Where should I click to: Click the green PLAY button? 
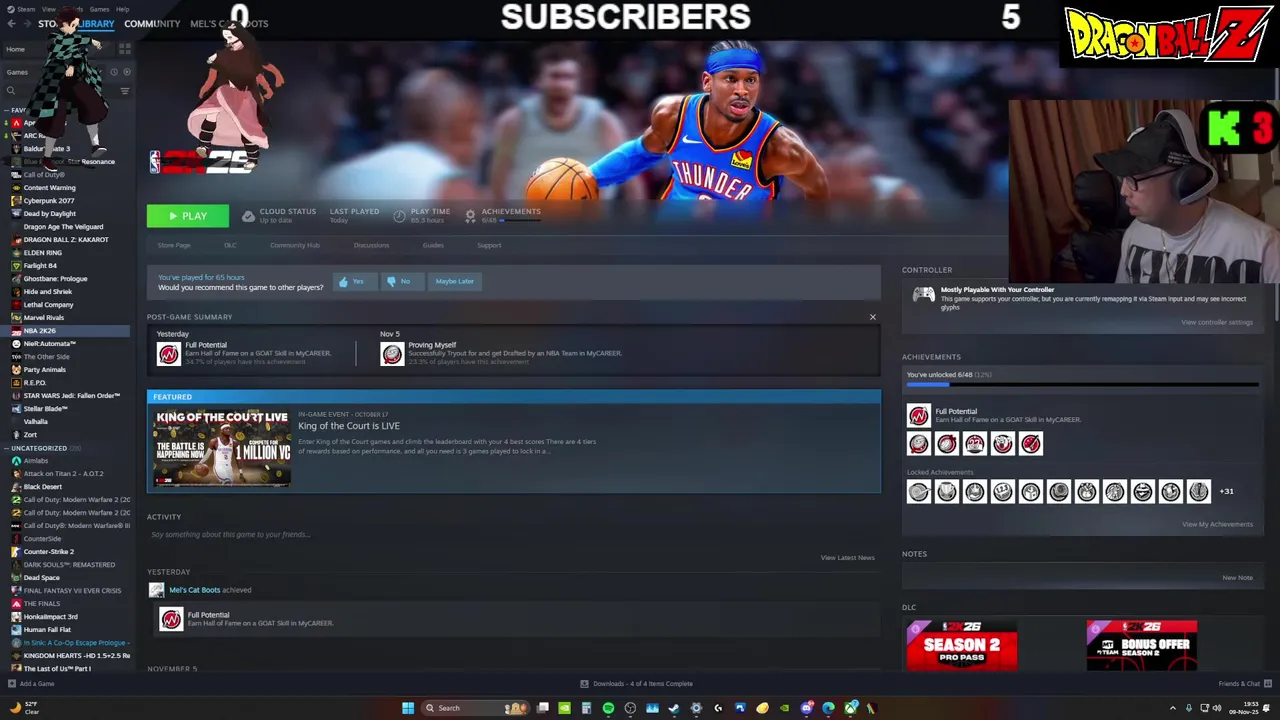[188, 216]
